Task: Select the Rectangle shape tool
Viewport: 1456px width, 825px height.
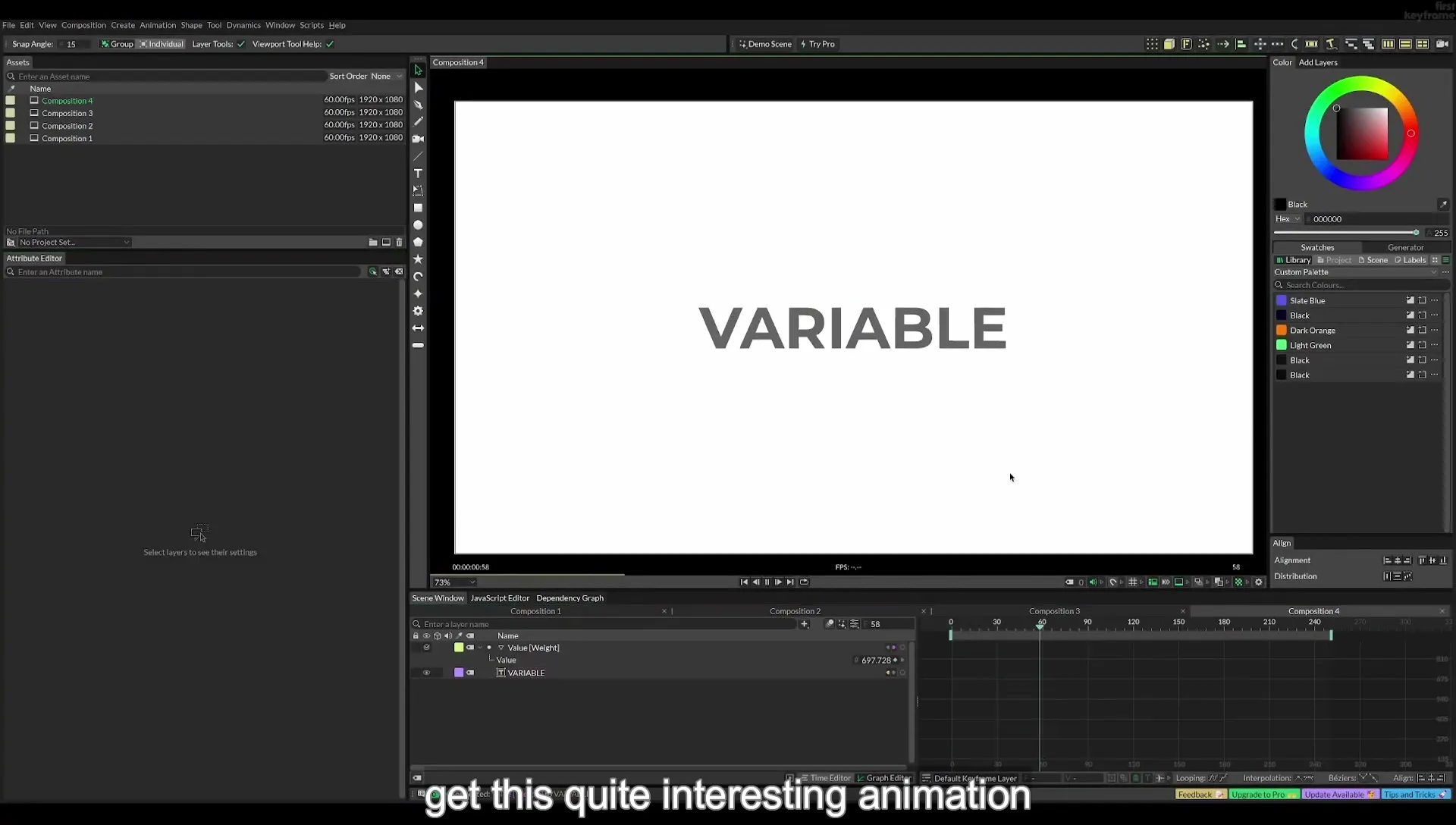Action: coord(418,208)
